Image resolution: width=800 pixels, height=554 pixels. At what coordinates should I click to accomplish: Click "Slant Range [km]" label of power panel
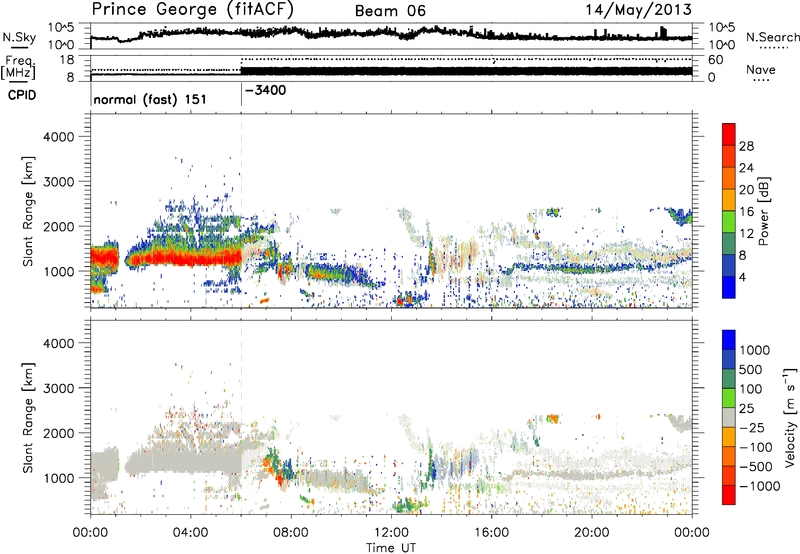coord(28,211)
